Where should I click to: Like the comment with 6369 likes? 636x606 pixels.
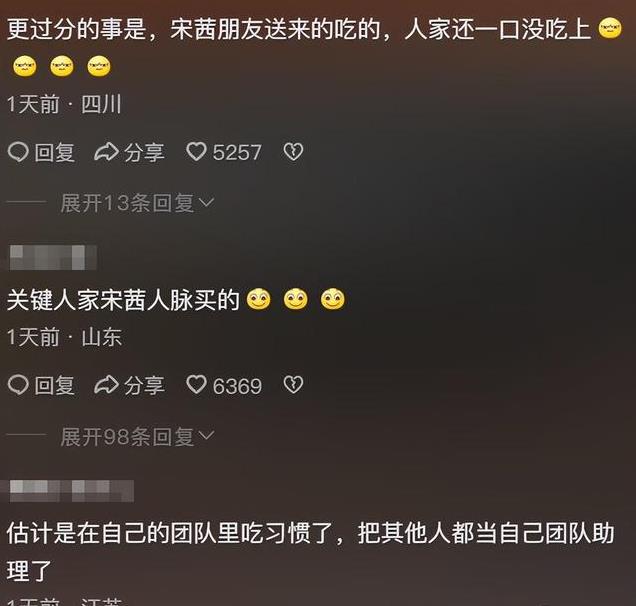click(x=196, y=385)
